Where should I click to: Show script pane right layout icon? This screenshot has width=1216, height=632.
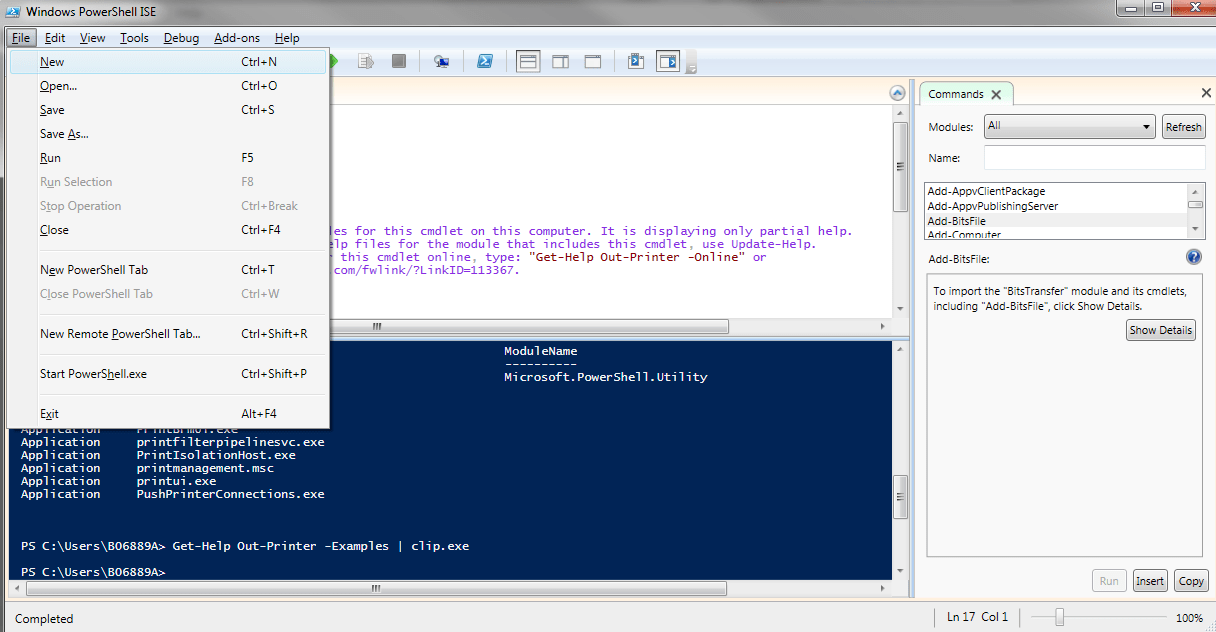click(561, 62)
